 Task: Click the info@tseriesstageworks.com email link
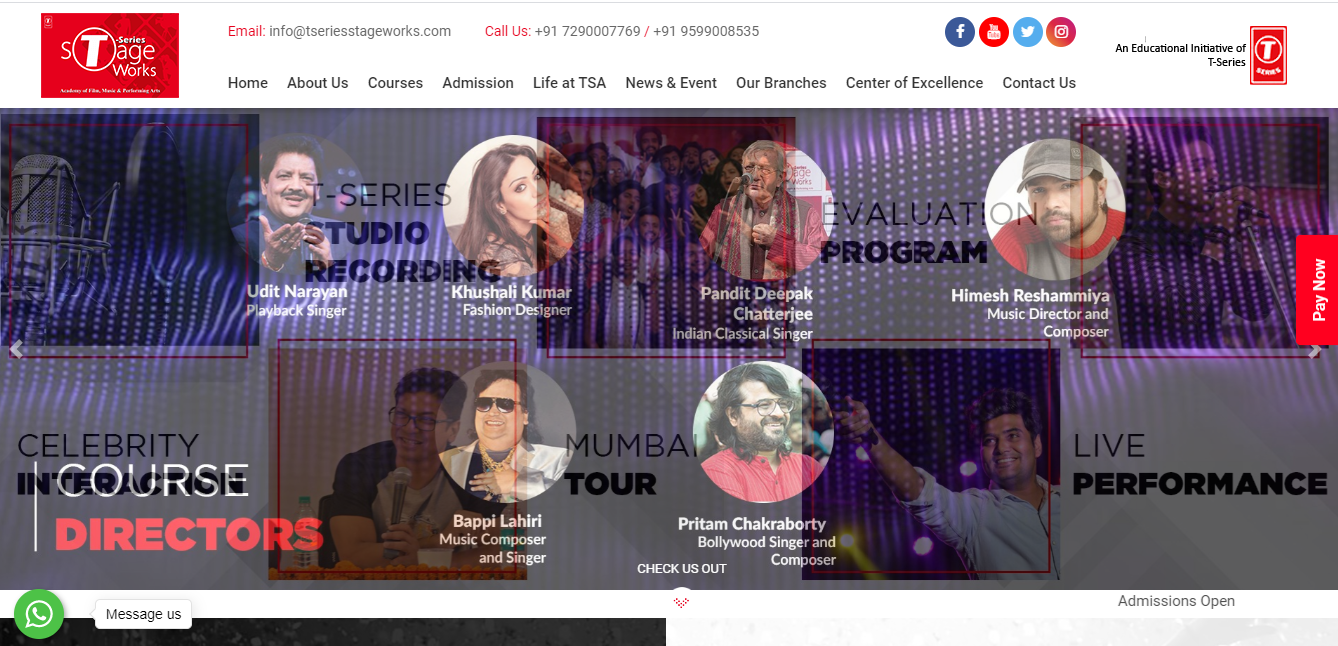(360, 31)
